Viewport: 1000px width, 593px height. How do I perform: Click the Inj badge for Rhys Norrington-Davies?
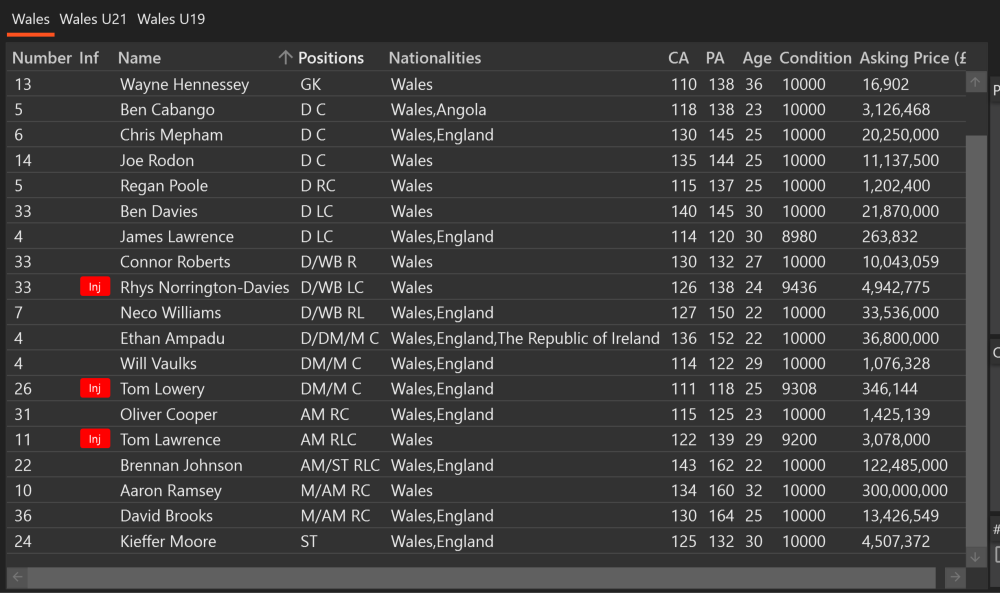point(95,287)
